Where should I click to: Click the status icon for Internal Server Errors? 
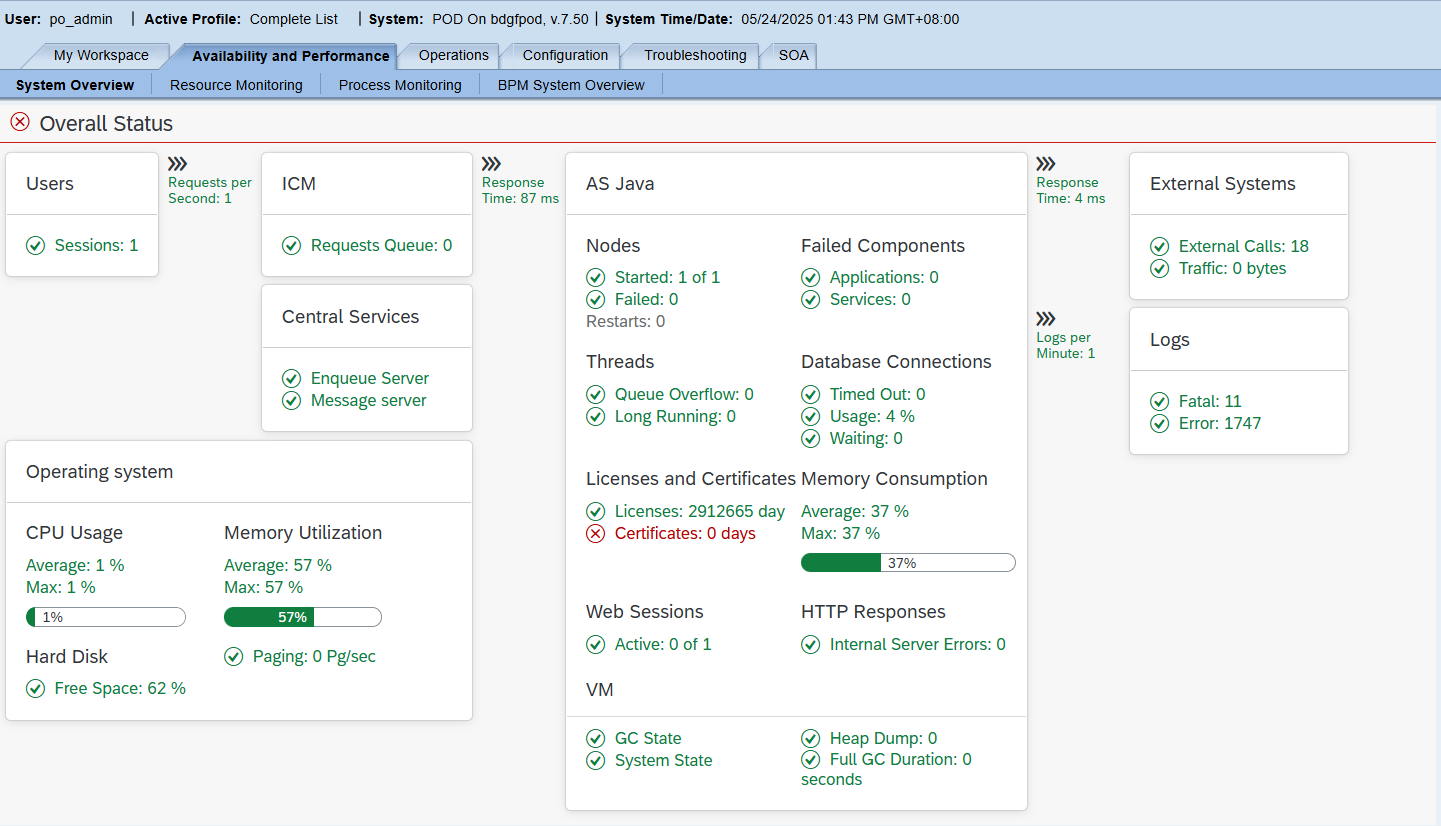tap(811, 644)
